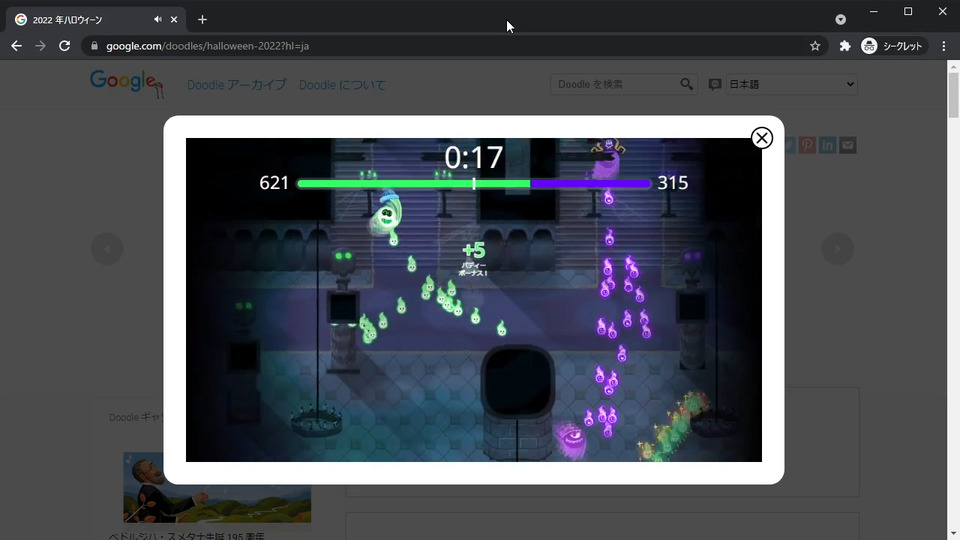The height and width of the screenshot is (540, 960).
Task: Open the Extensions puzzle menu
Action: [845, 46]
